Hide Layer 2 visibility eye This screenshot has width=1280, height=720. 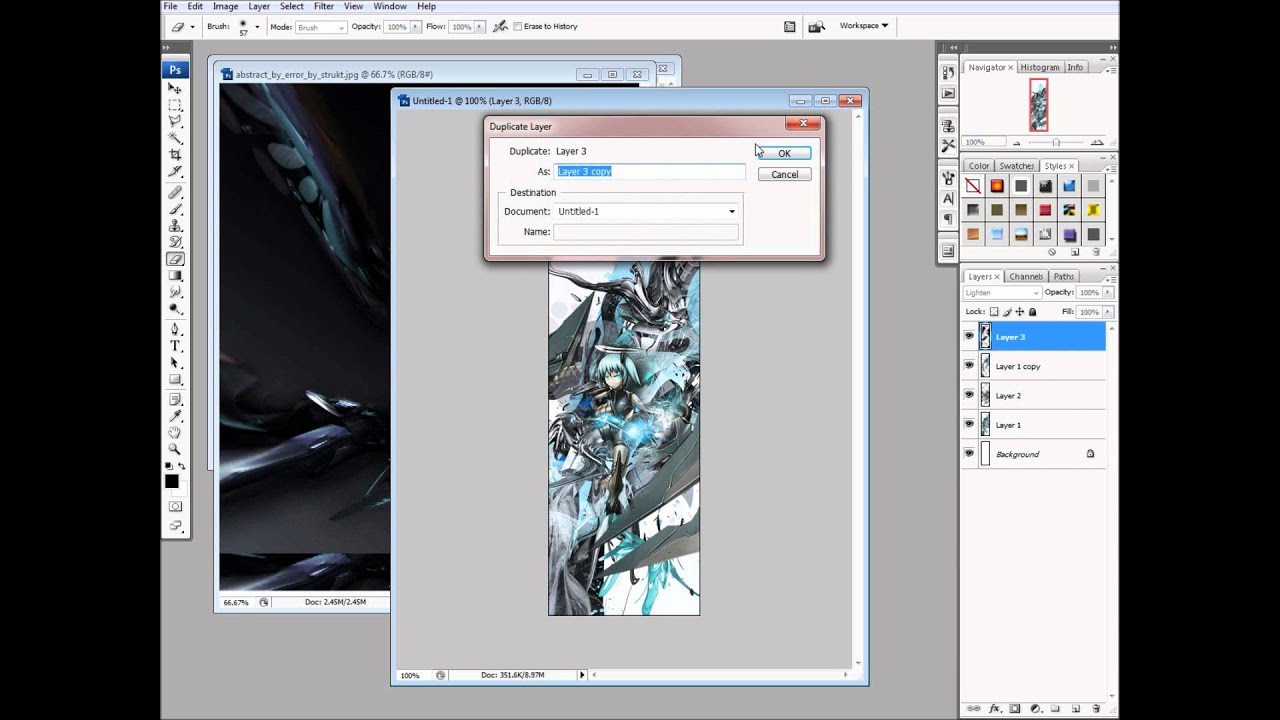click(969, 395)
